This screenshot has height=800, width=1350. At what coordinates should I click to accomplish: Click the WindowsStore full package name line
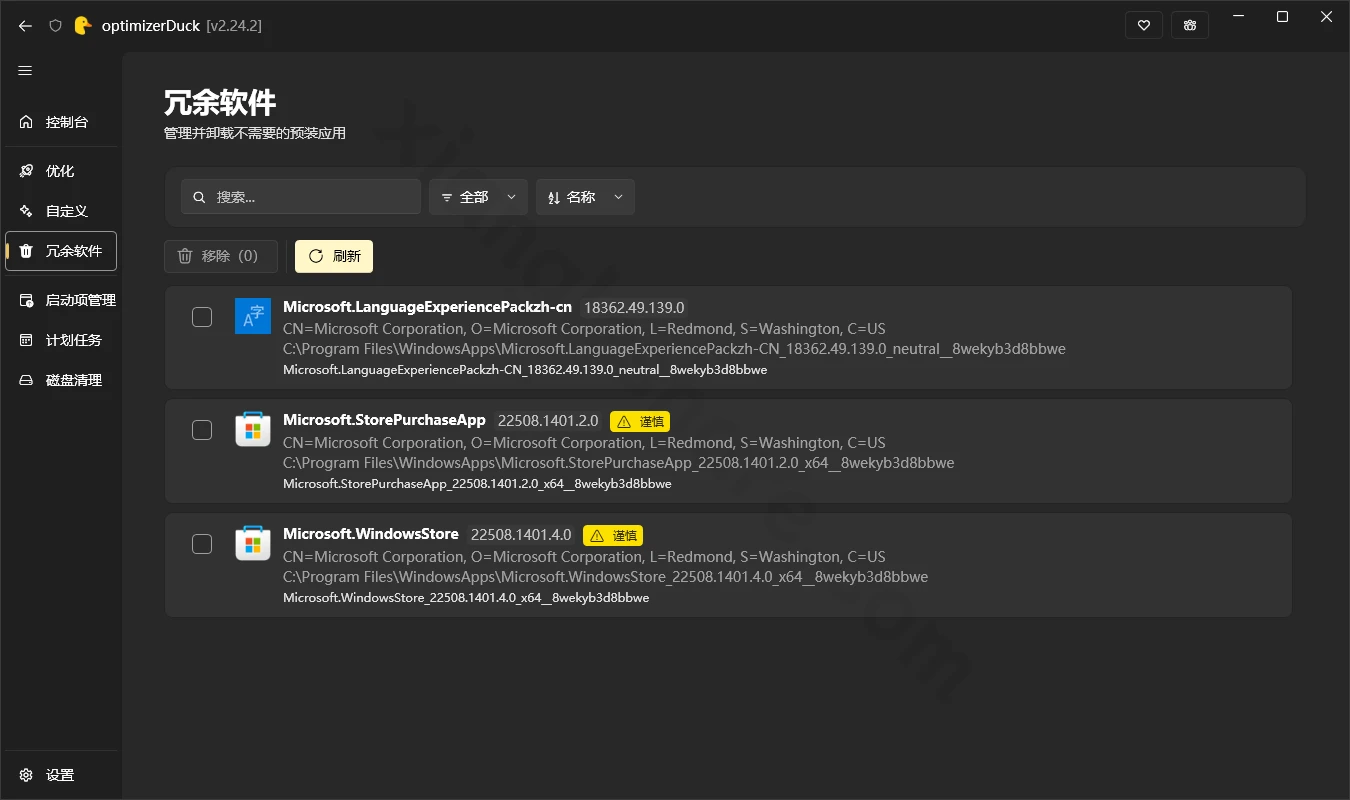[x=466, y=598]
